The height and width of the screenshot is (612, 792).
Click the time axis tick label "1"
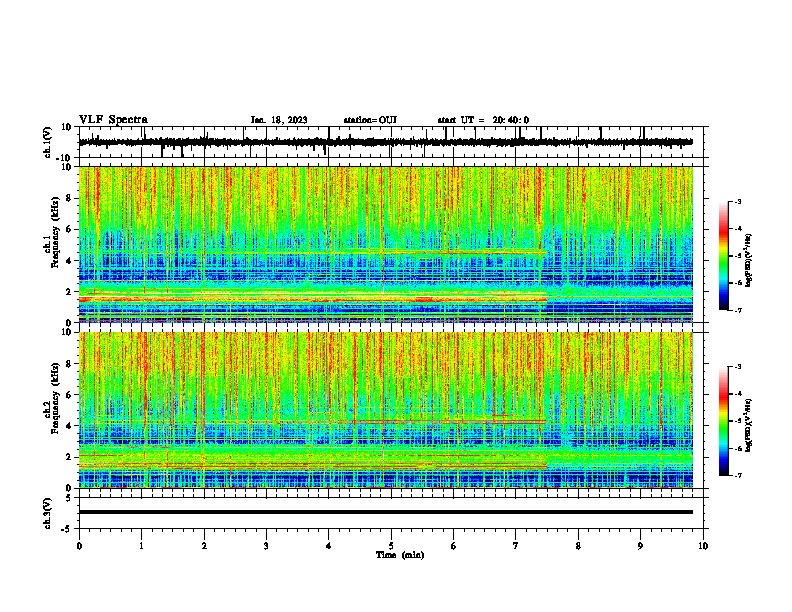tap(141, 546)
